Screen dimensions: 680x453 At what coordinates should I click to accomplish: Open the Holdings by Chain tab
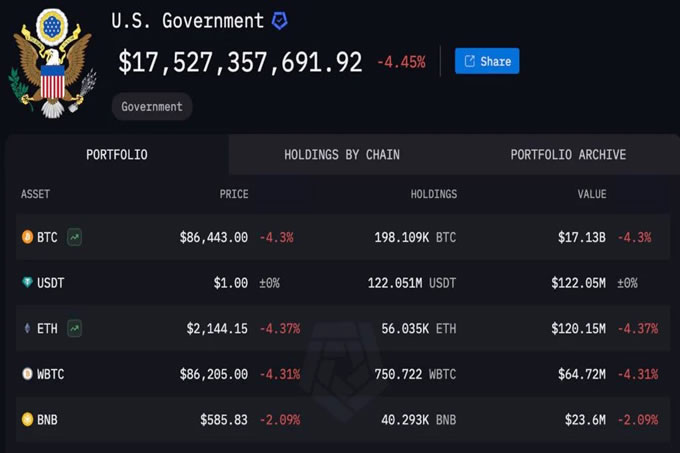341,155
